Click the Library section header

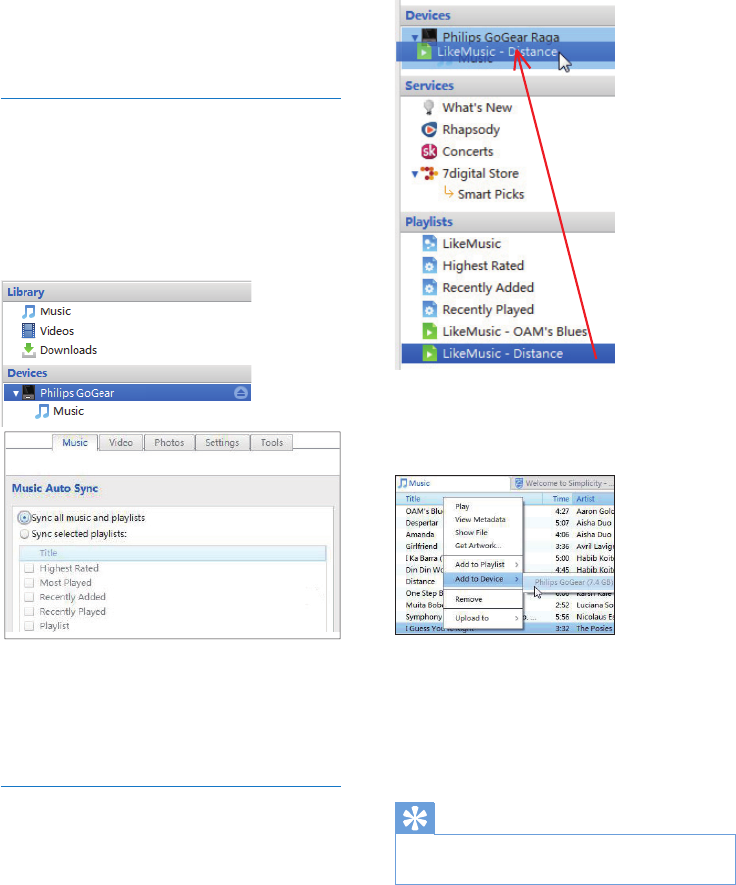pyautogui.click(x=127, y=292)
